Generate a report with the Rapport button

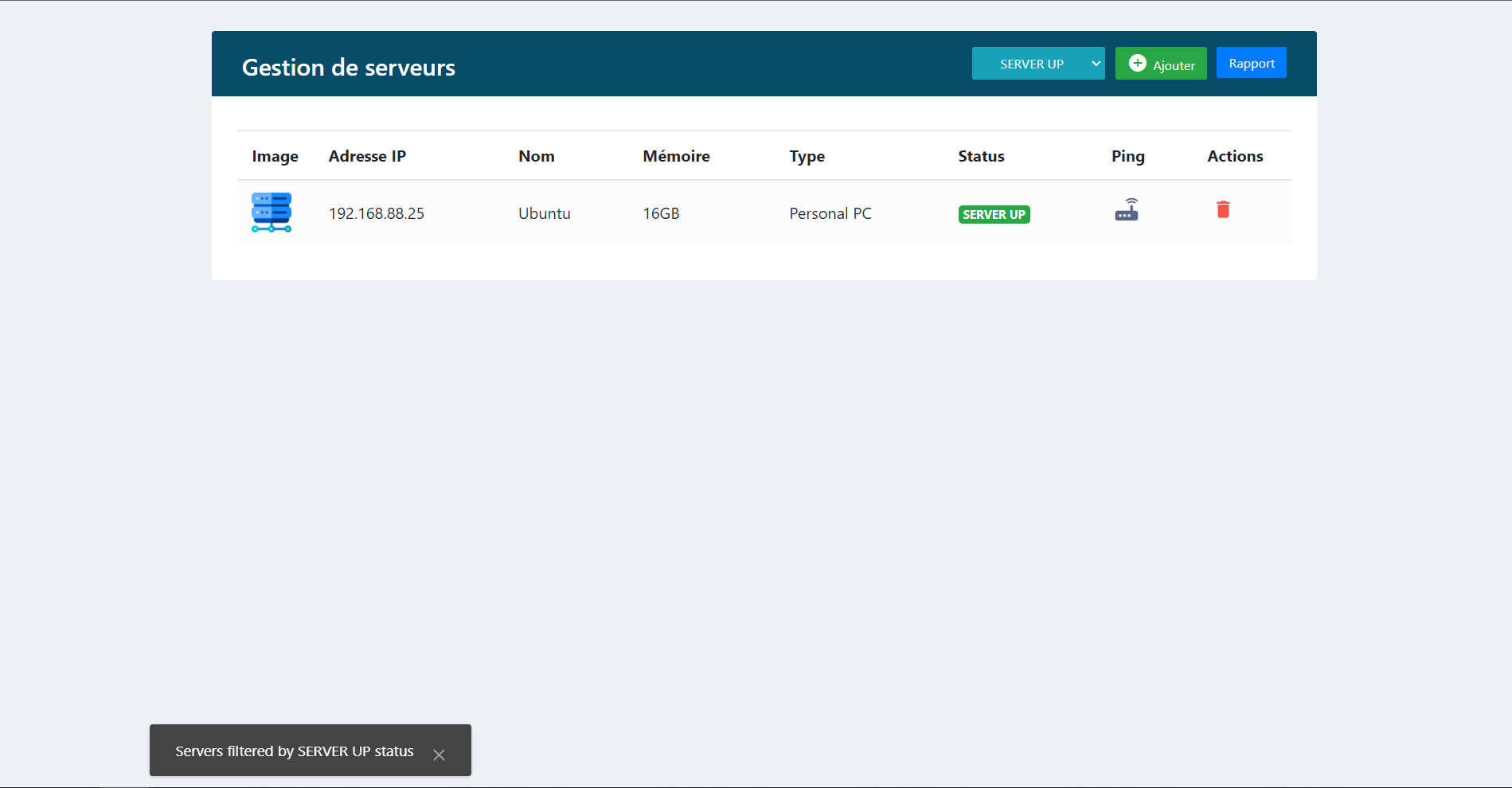(x=1251, y=62)
